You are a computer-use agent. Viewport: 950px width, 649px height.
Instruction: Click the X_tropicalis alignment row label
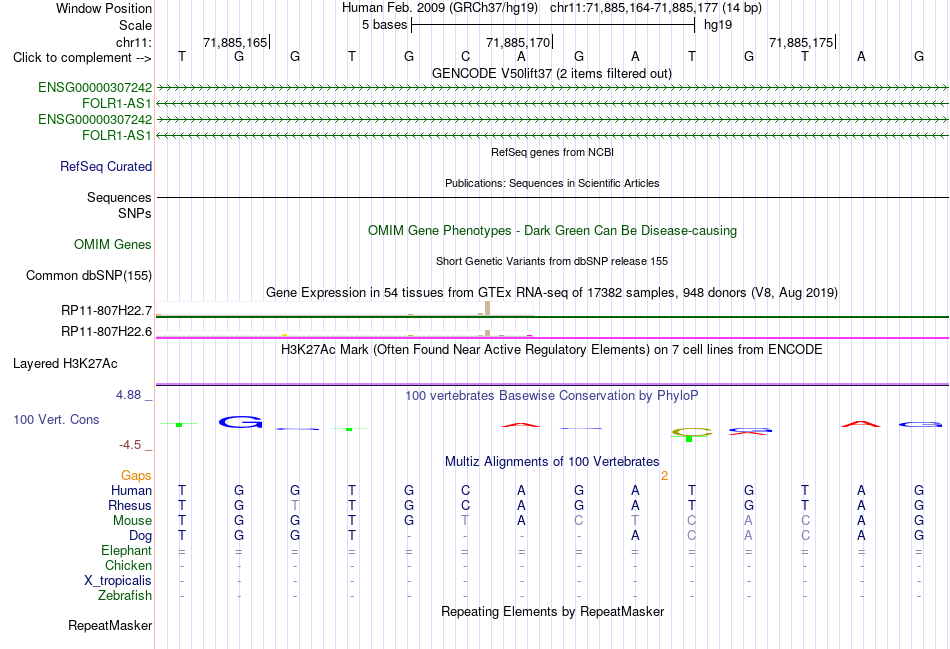tap(118, 581)
